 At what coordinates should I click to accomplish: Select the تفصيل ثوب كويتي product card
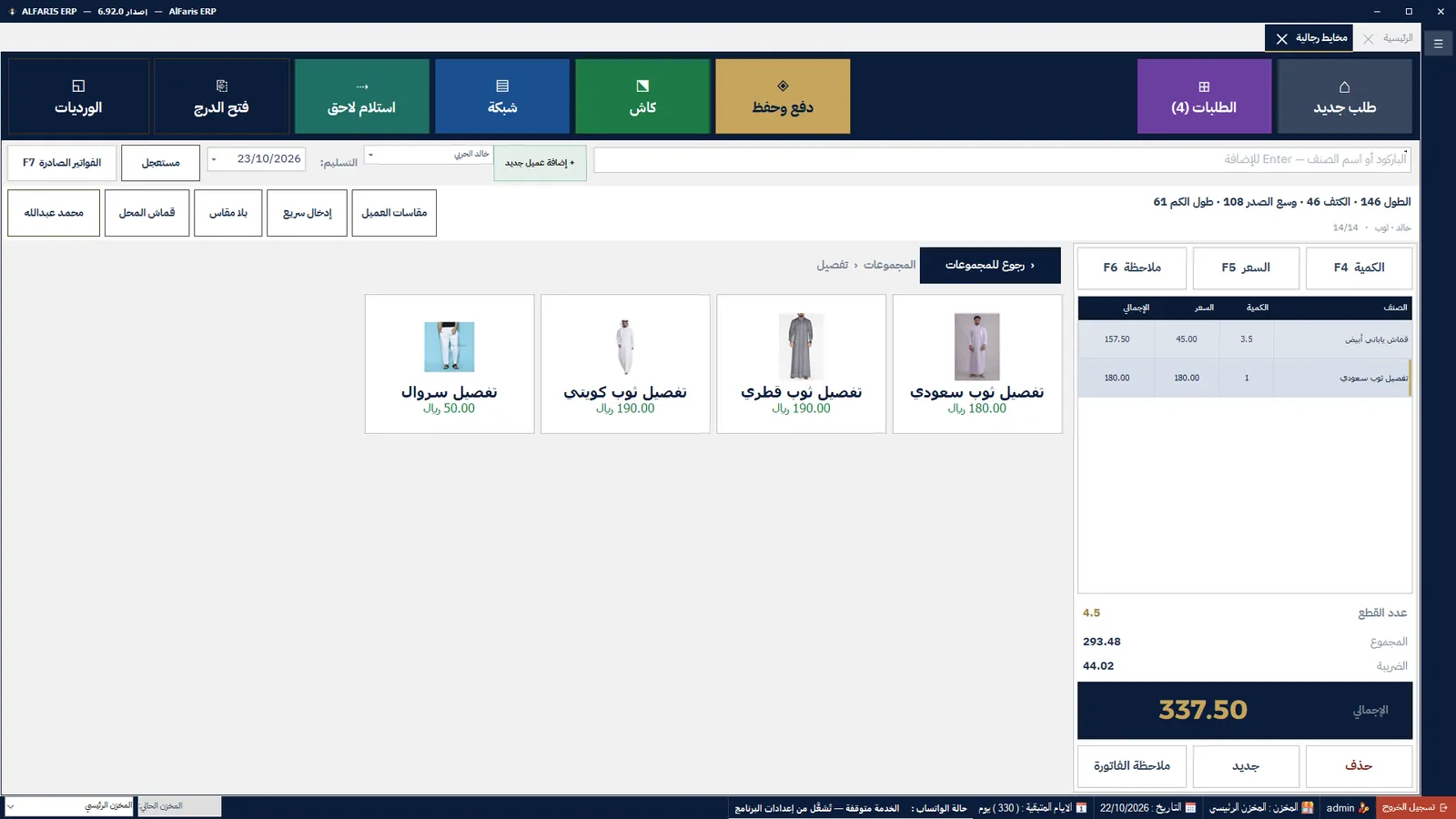[625, 364]
